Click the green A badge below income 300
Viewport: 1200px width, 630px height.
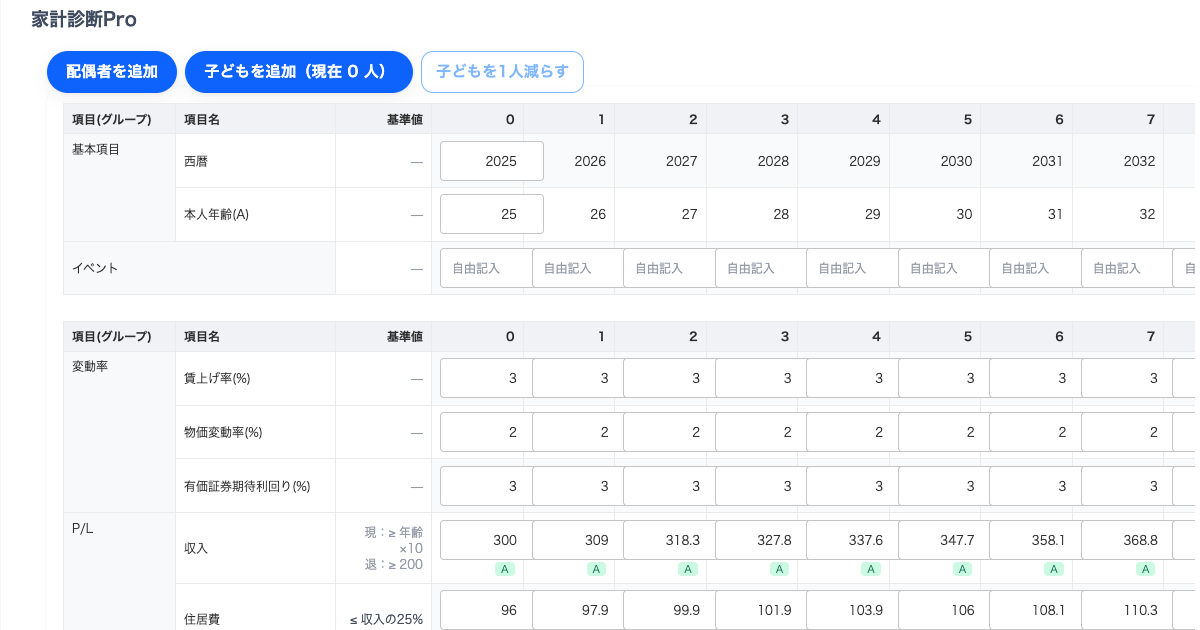[505, 569]
